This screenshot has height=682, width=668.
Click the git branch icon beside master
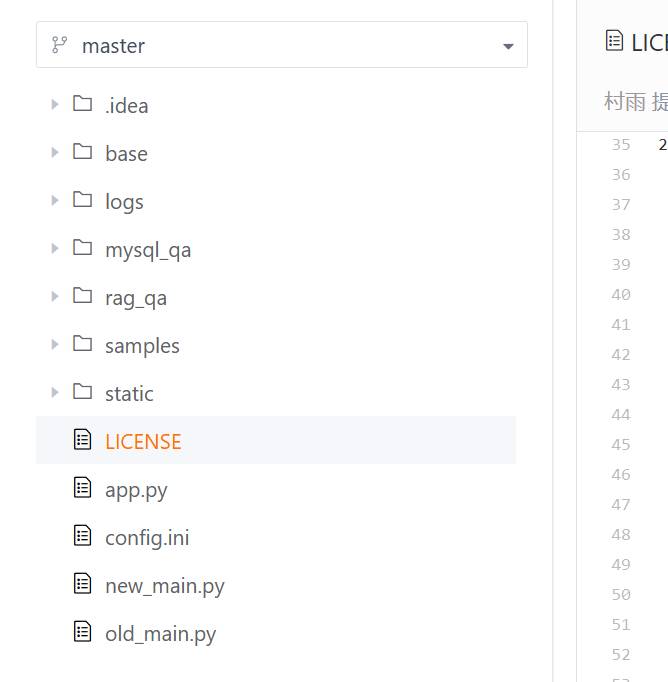pyautogui.click(x=59, y=45)
